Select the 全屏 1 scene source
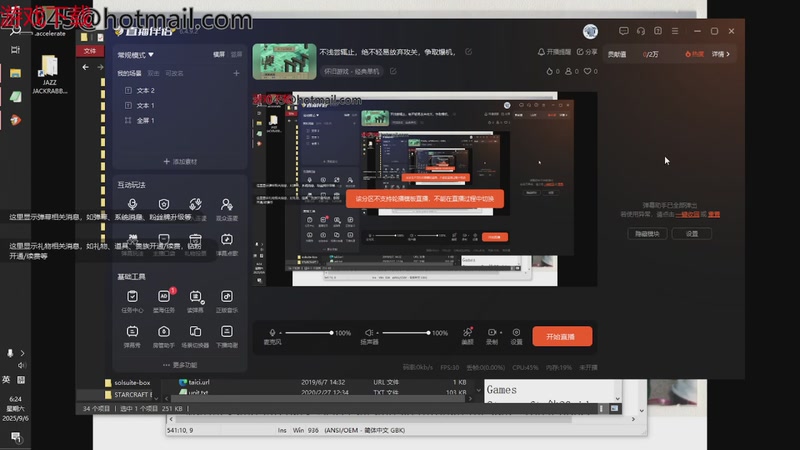 pyautogui.click(x=145, y=120)
